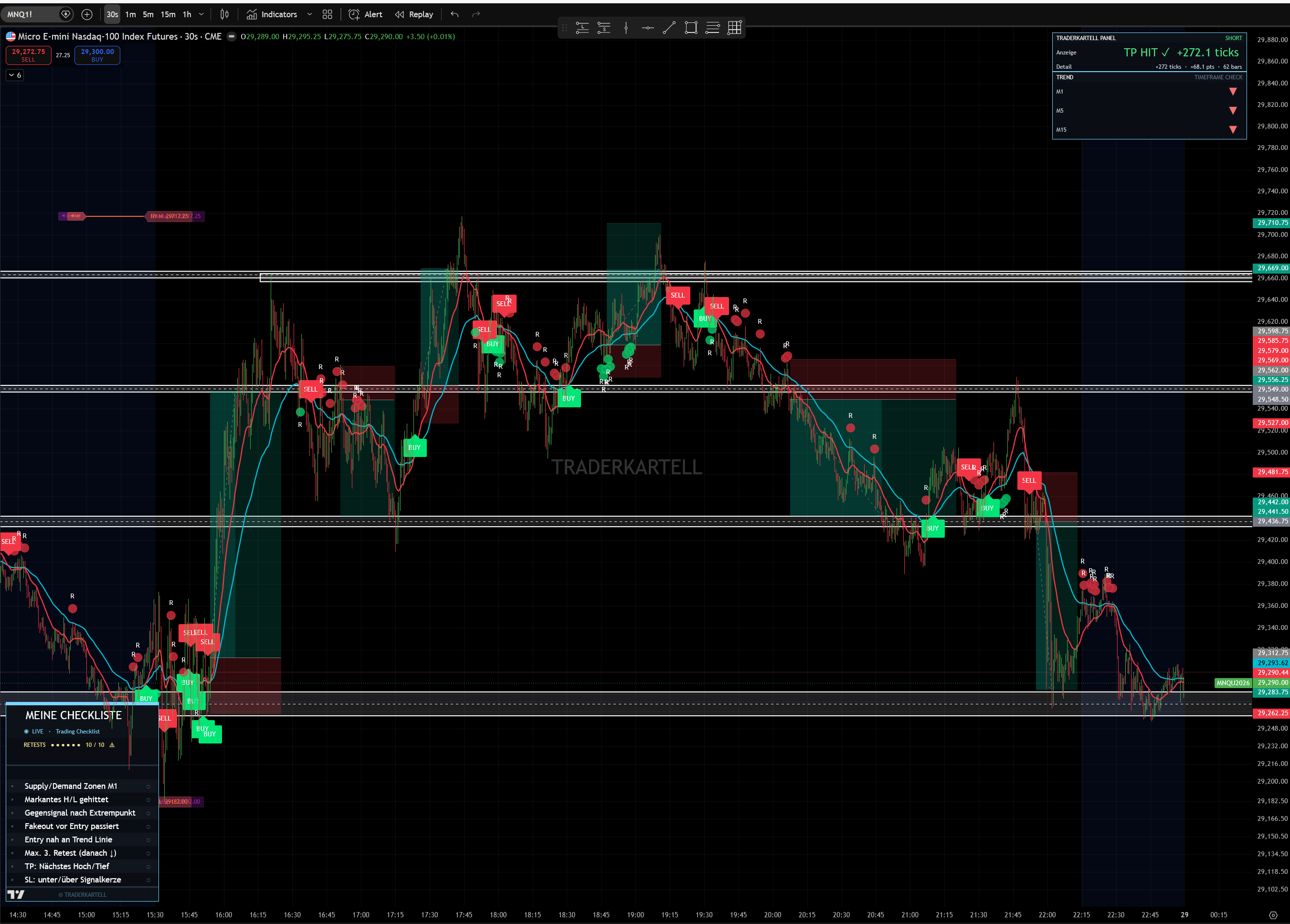This screenshot has width=1290, height=924.
Task: Expand the Fakeout vor Entry passiert row arrow
Action: (x=12, y=826)
